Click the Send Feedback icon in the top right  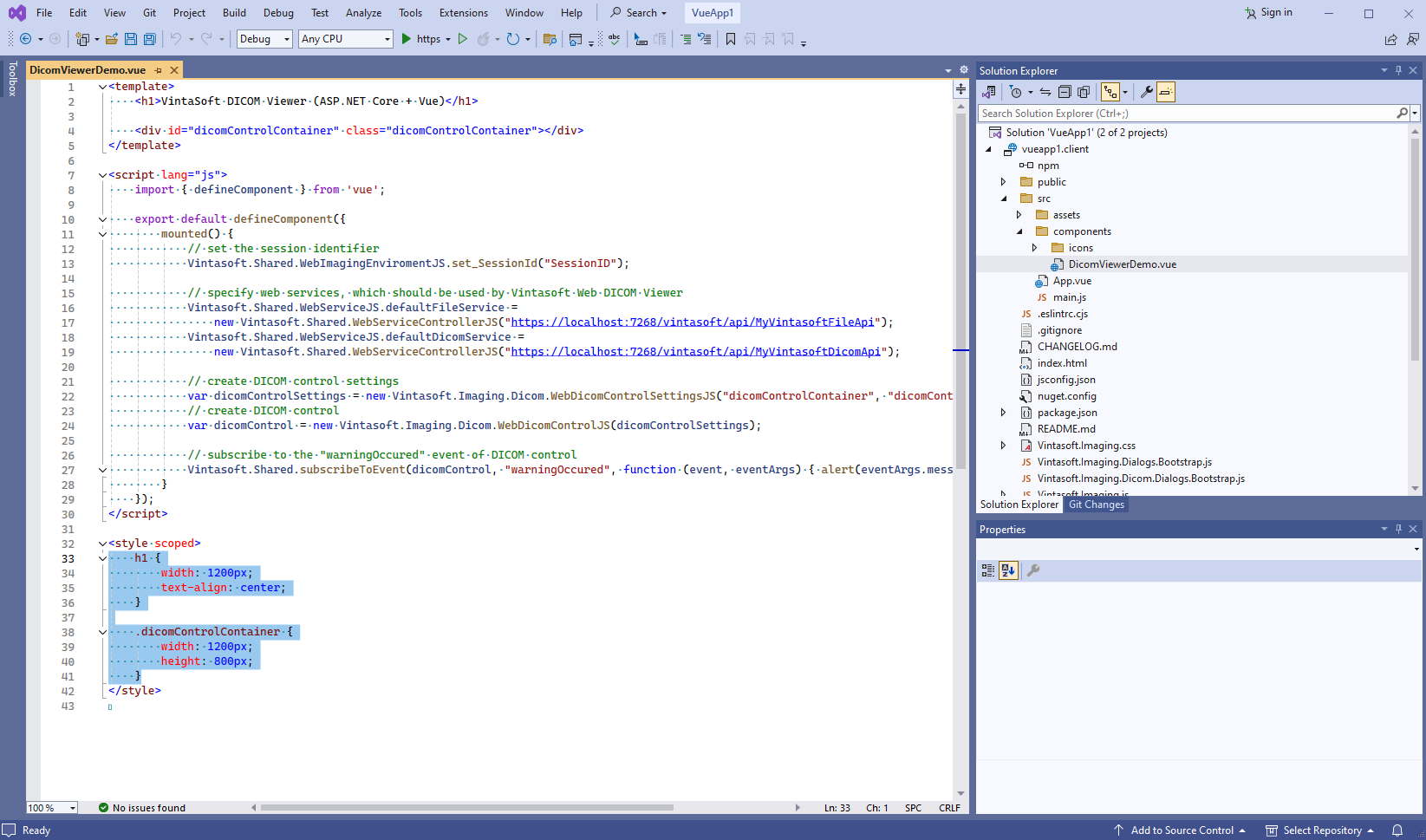[1413, 39]
